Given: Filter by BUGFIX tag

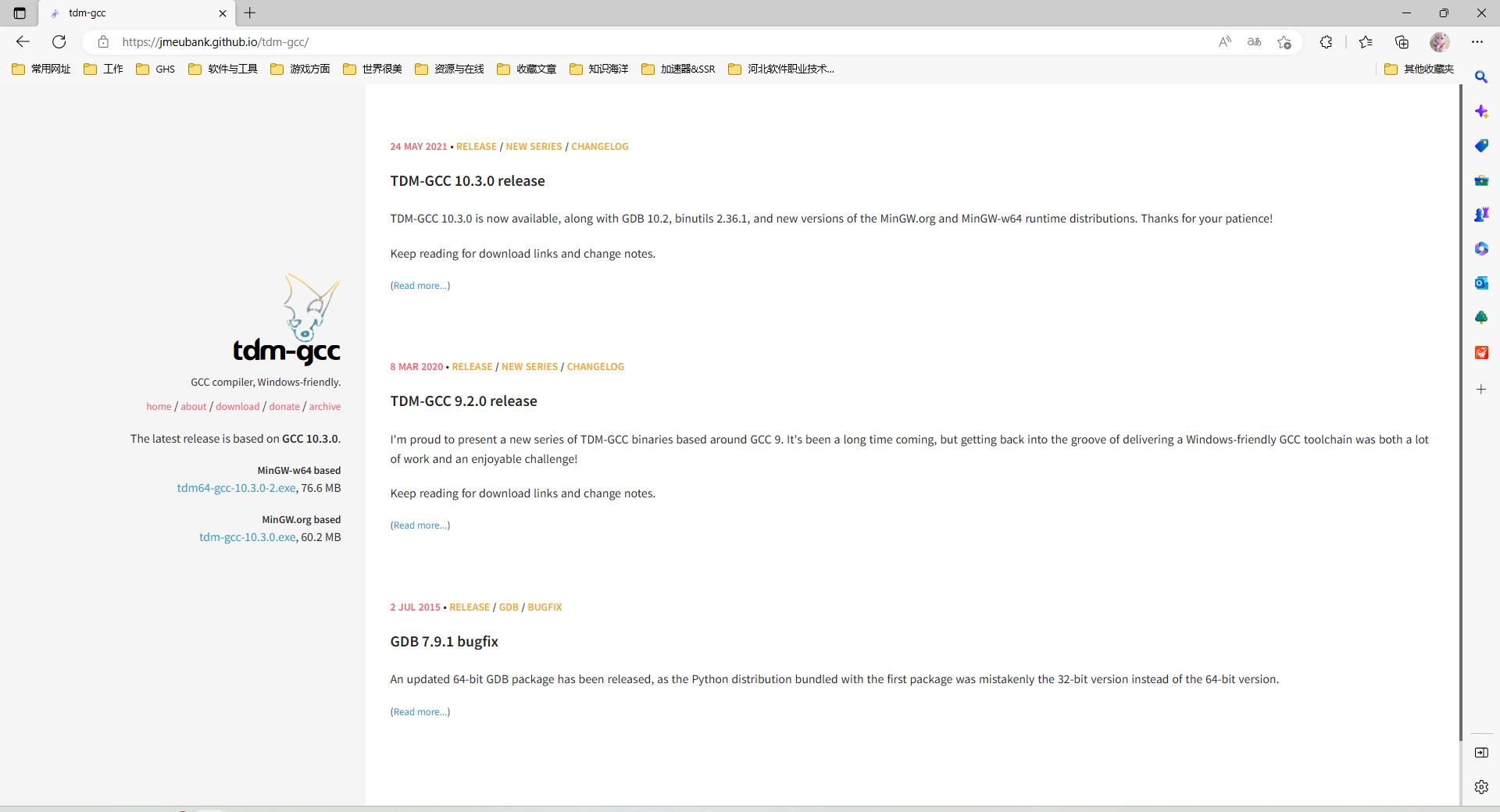Looking at the screenshot, I should 545,607.
